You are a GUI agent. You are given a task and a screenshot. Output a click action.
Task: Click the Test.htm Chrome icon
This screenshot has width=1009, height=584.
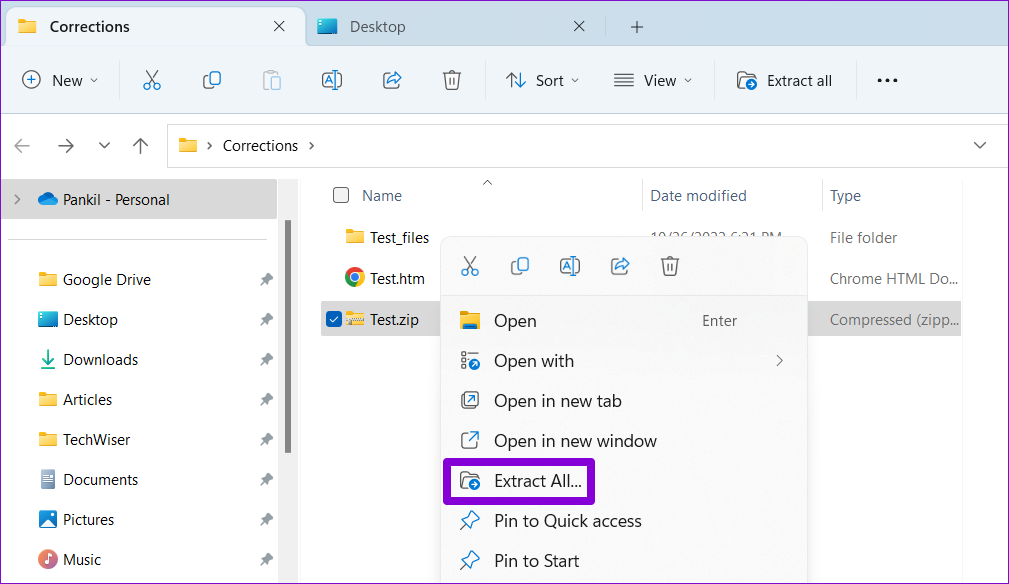coord(355,278)
